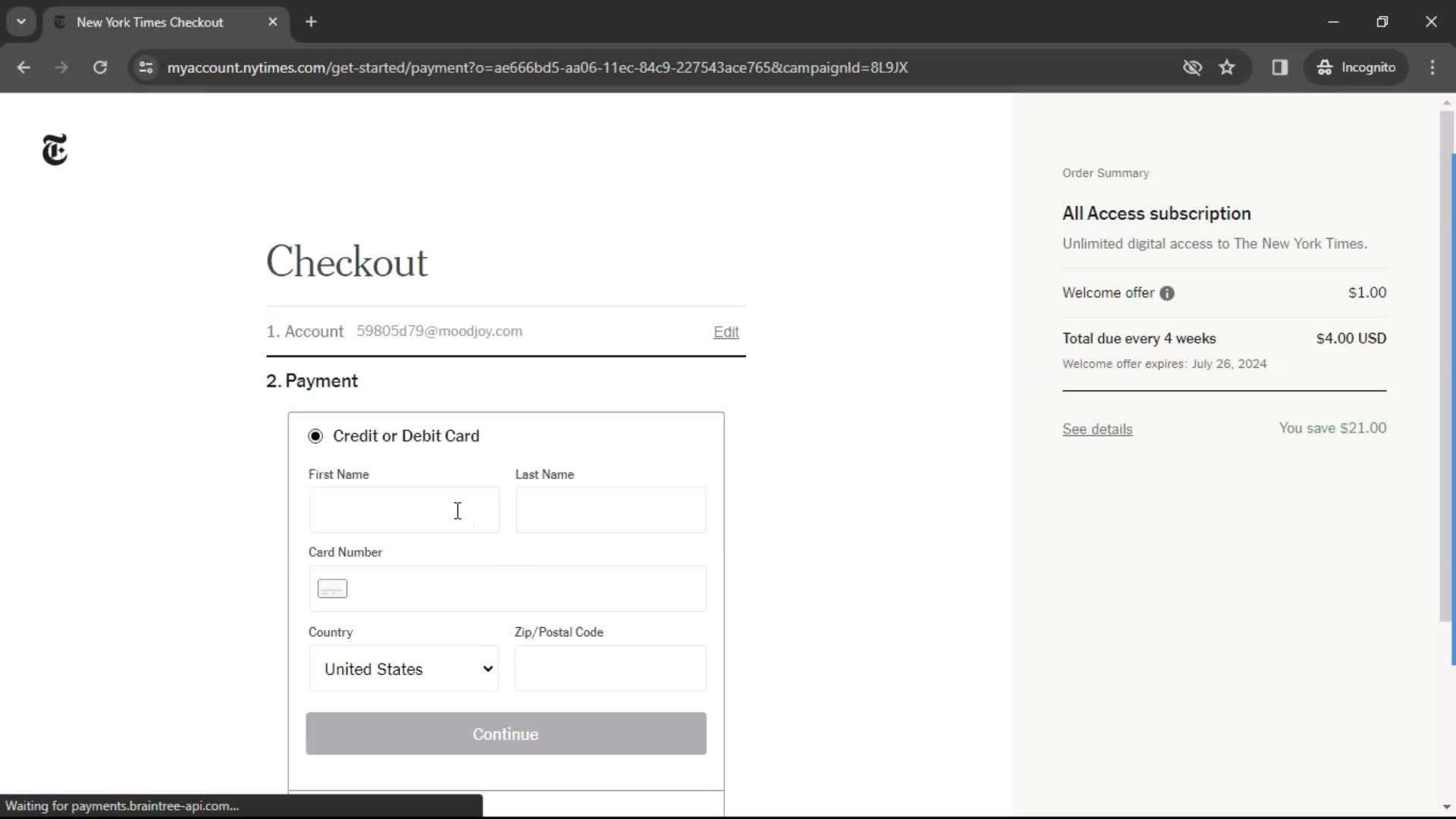The width and height of the screenshot is (1456, 819).
Task: Click the scrollbar up arrow
Action: (1447, 102)
